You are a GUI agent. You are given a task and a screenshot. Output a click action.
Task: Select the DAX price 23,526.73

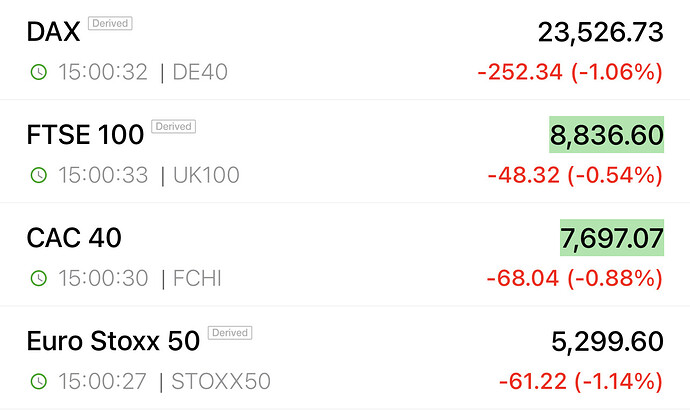click(600, 32)
